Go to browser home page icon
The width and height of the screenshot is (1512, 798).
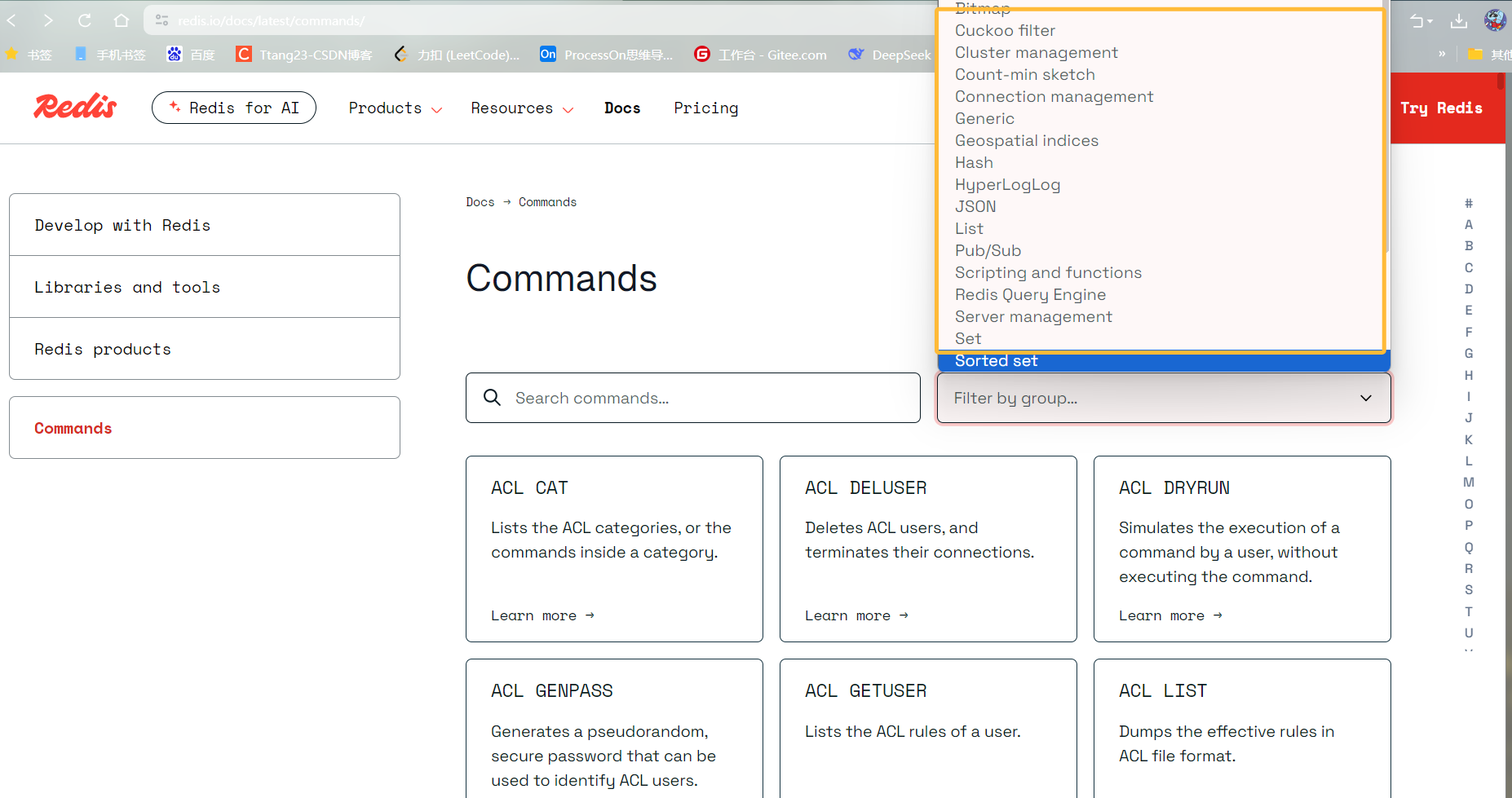pos(122,20)
